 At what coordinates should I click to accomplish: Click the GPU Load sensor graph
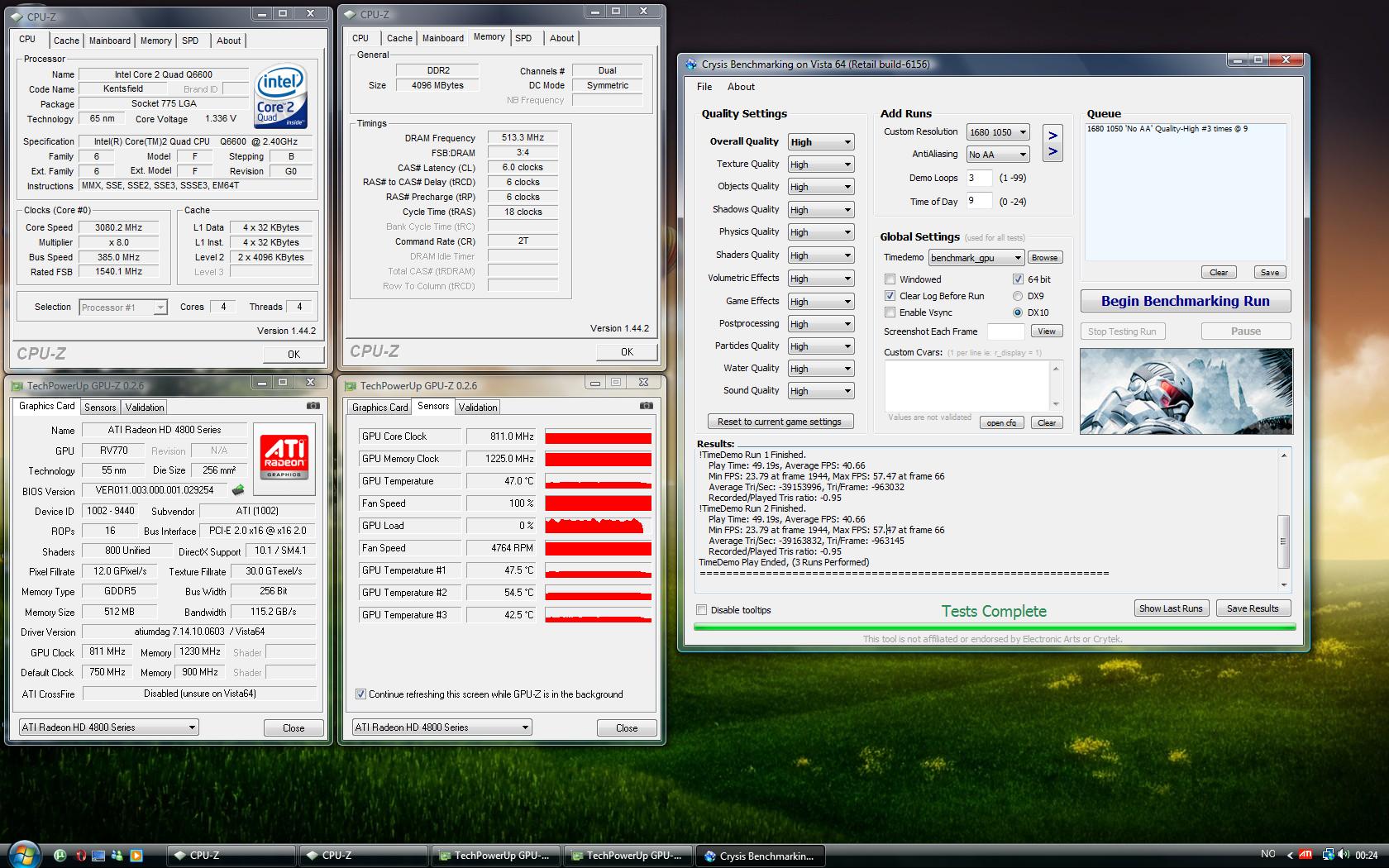click(598, 526)
